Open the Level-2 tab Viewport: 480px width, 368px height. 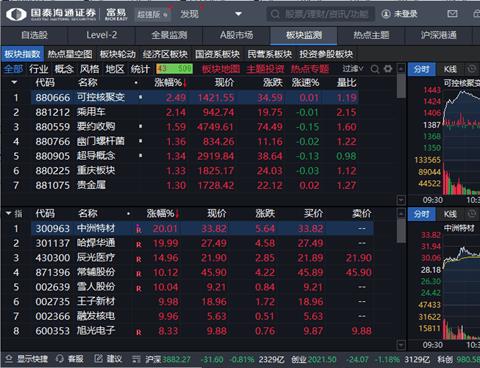tap(101, 35)
